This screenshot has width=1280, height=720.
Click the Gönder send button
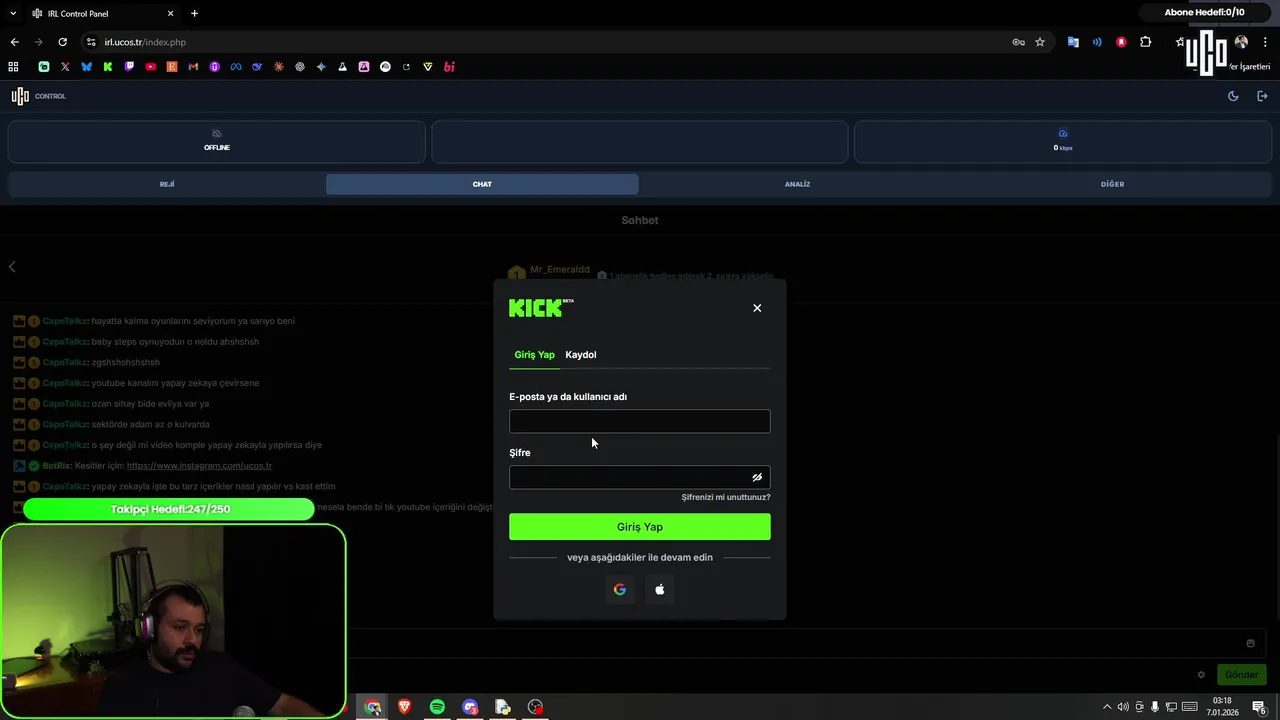coord(1241,675)
